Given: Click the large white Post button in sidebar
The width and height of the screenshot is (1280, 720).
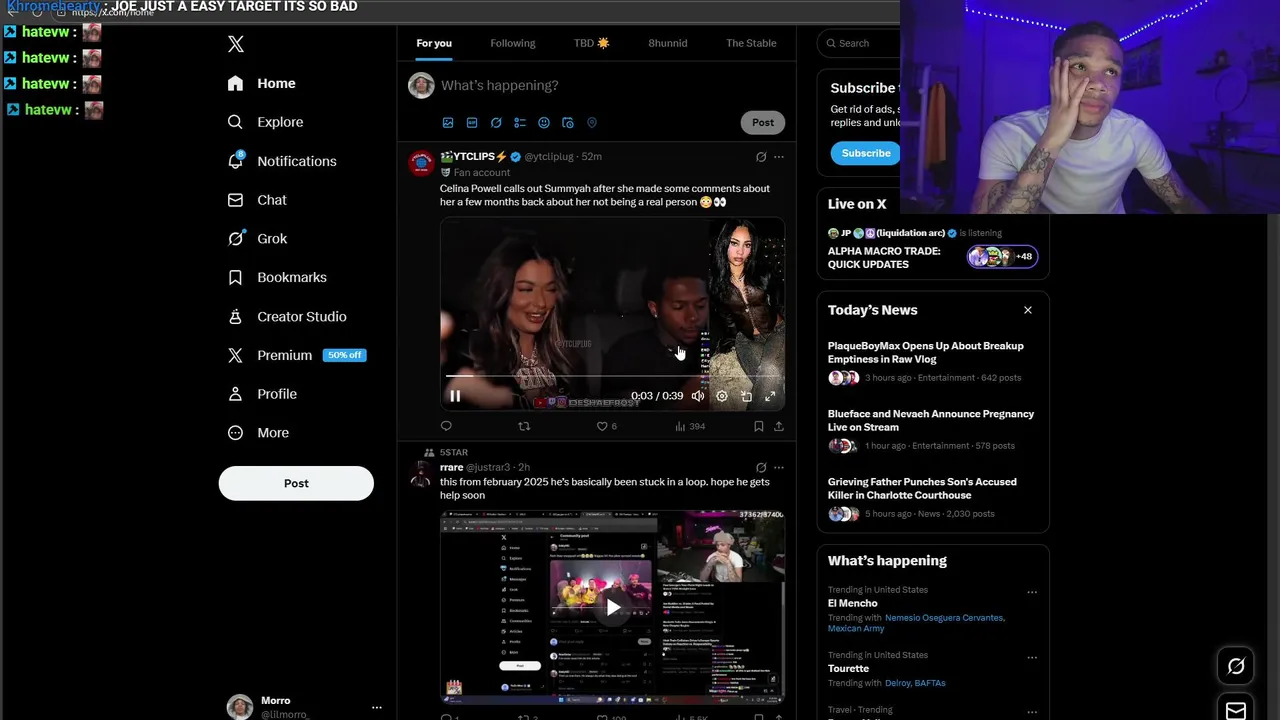Looking at the screenshot, I should [x=296, y=483].
